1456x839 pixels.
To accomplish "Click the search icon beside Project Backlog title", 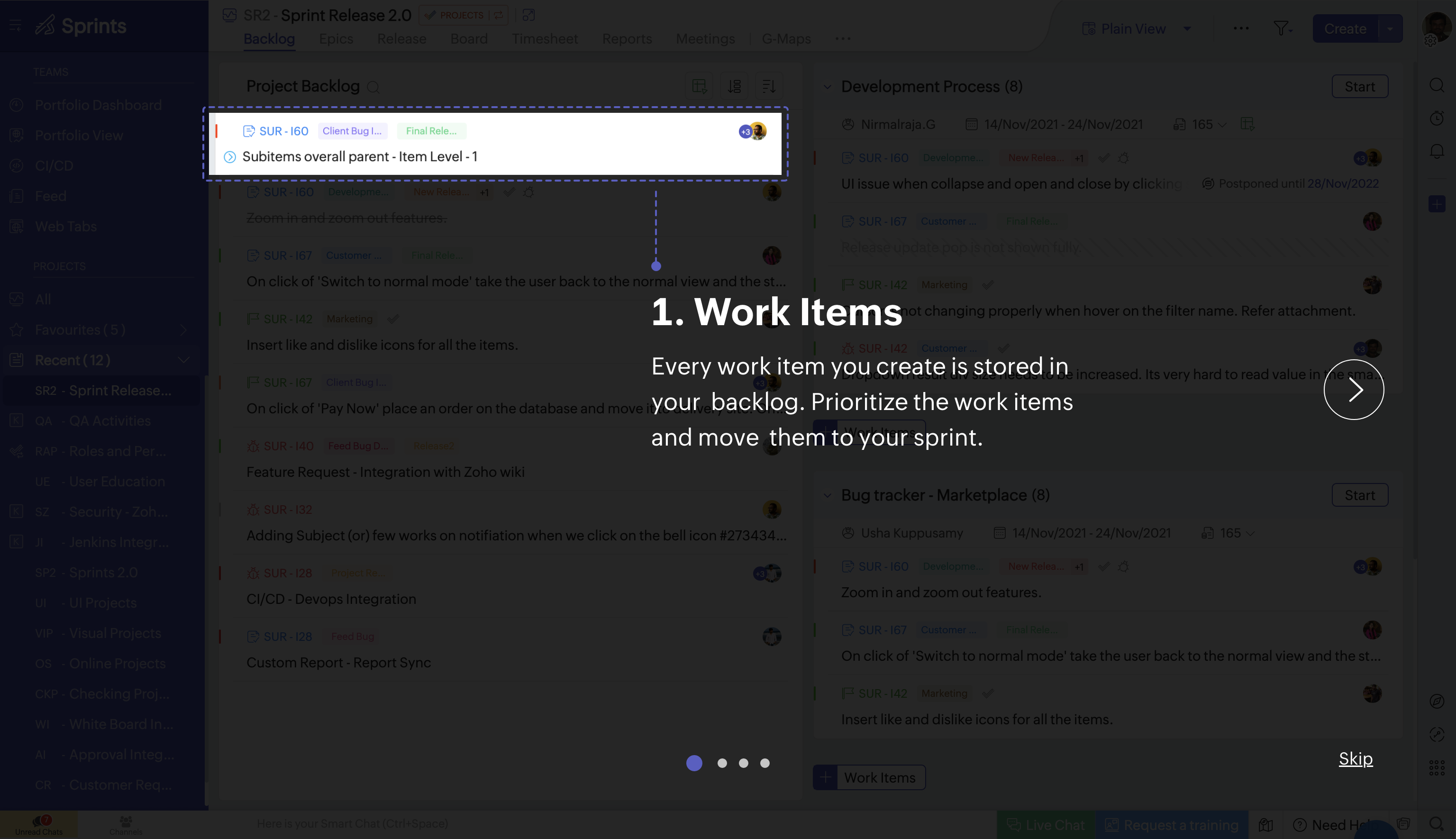I will pyautogui.click(x=373, y=87).
